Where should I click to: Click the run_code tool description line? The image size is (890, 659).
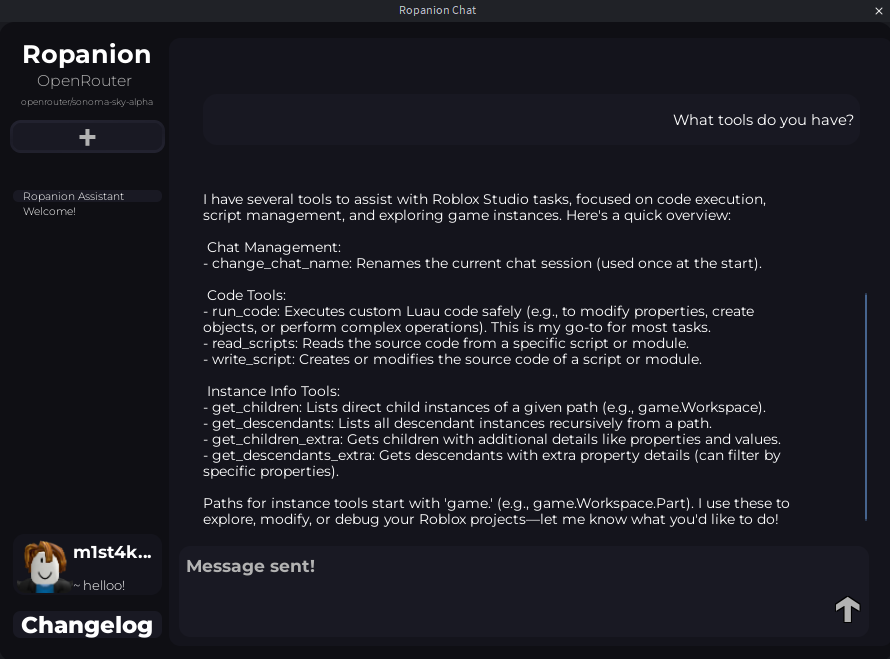pos(478,319)
